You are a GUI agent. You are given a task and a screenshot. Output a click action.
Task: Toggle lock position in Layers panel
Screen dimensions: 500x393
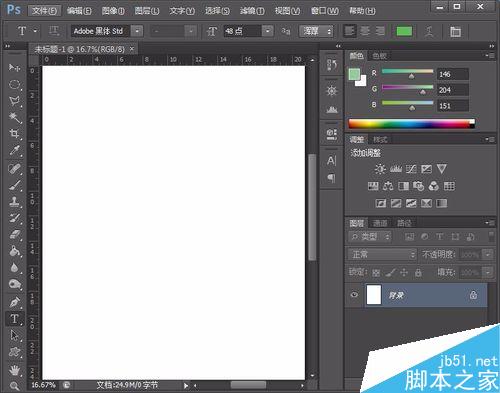404,273
